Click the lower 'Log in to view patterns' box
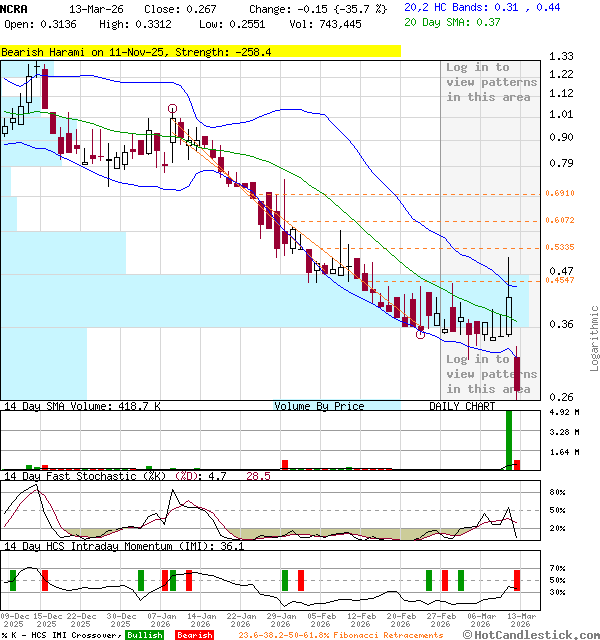This screenshot has width=600, height=640. [491, 373]
